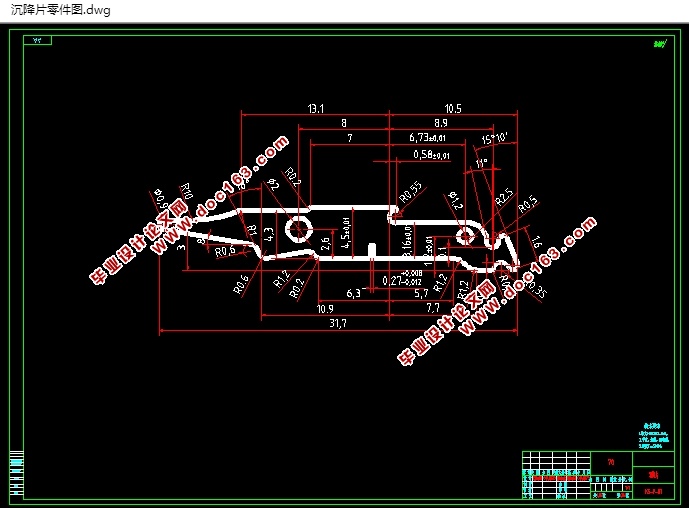Viewport: 689px width, 508px height.
Task: Click the white revision table on left border
Action: (16, 470)
